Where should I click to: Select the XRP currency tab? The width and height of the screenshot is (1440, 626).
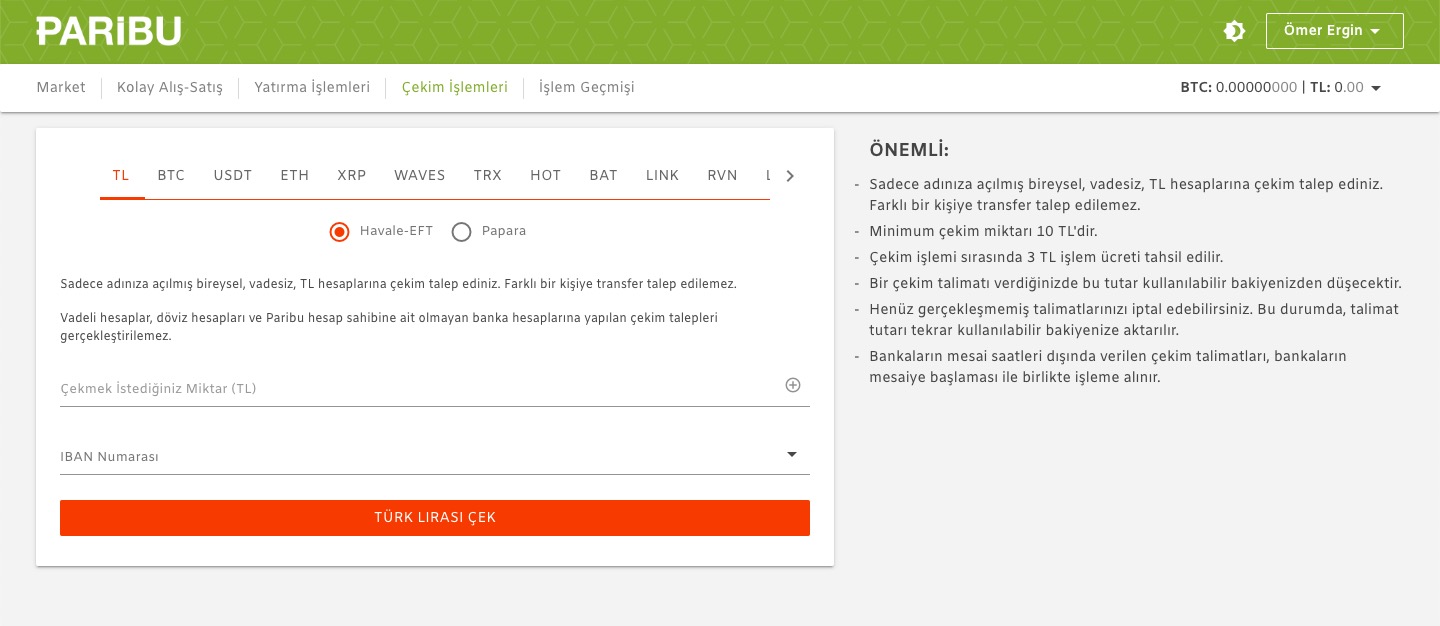pos(351,176)
